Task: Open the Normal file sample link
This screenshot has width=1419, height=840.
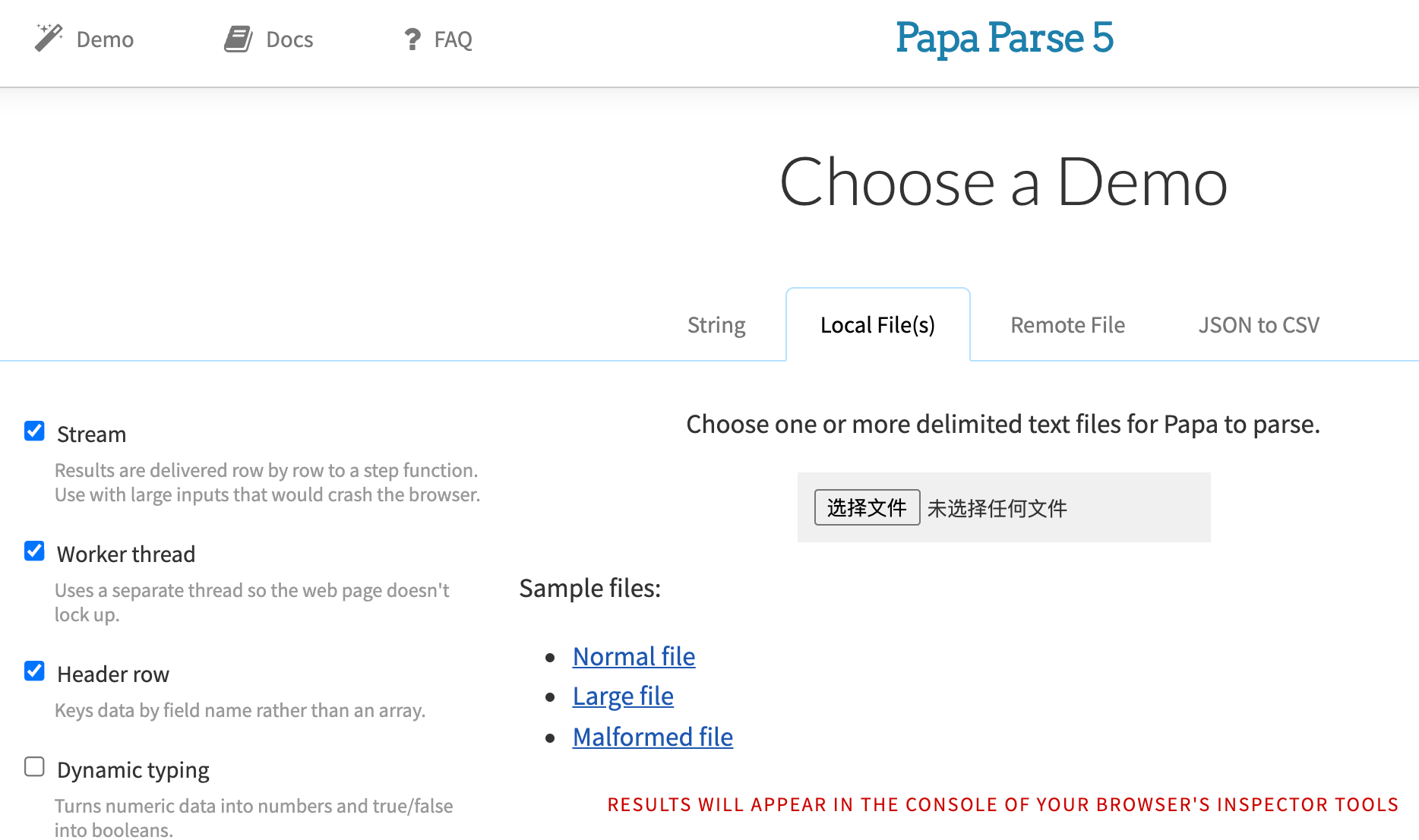Action: (634, 656)
